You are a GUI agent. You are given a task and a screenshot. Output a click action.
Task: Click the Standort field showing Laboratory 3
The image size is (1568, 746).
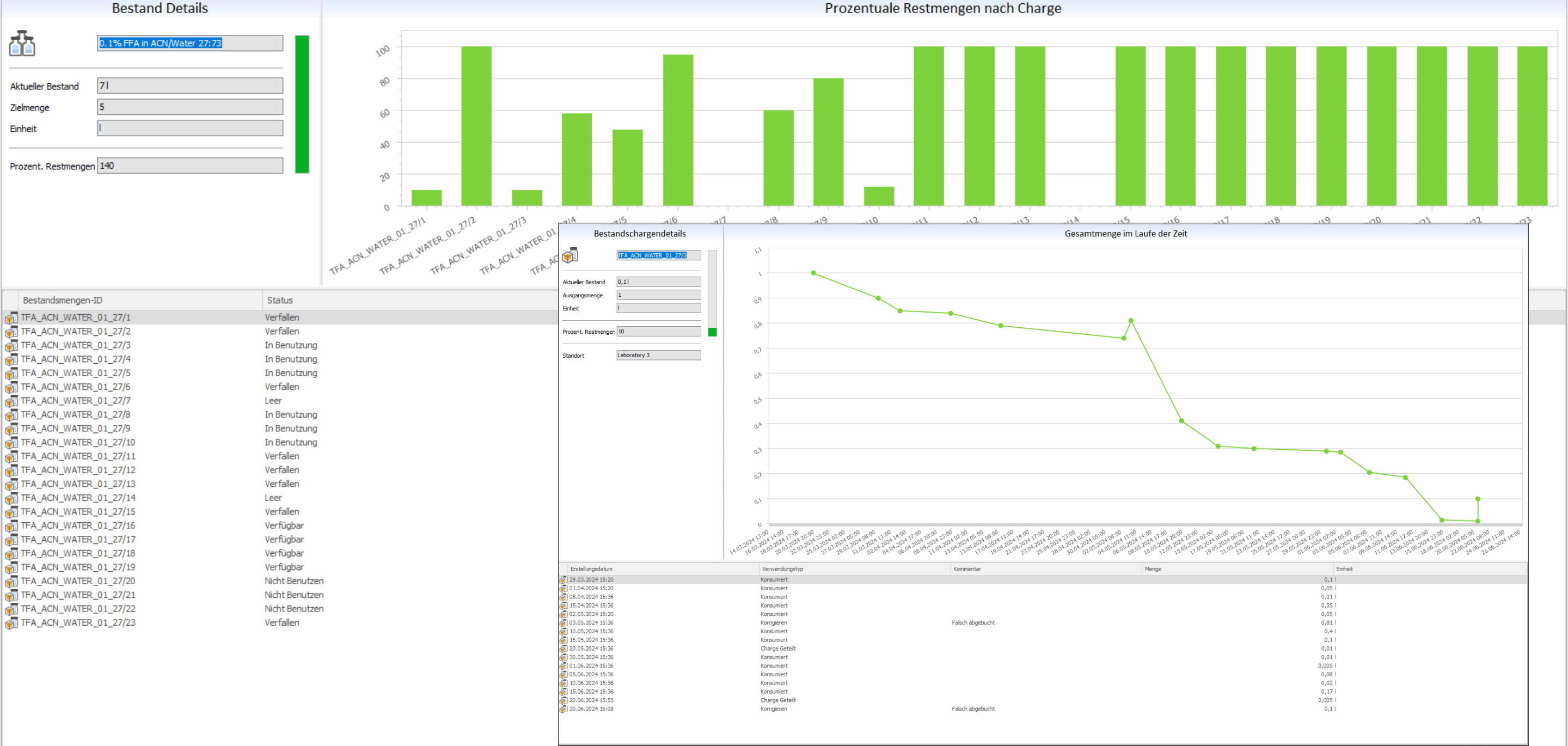pyautogui.click(x=658, y=355)
